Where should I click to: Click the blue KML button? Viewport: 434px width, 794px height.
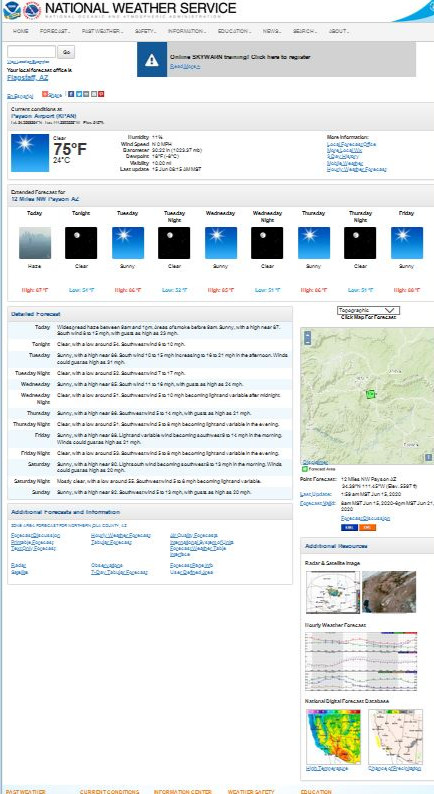coord(349,527)
